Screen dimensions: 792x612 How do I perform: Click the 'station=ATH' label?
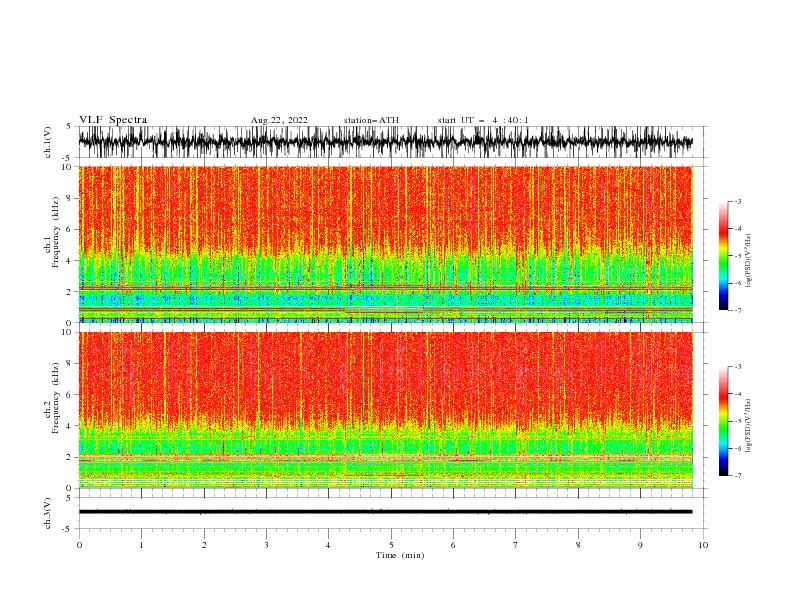pos(371,120)
